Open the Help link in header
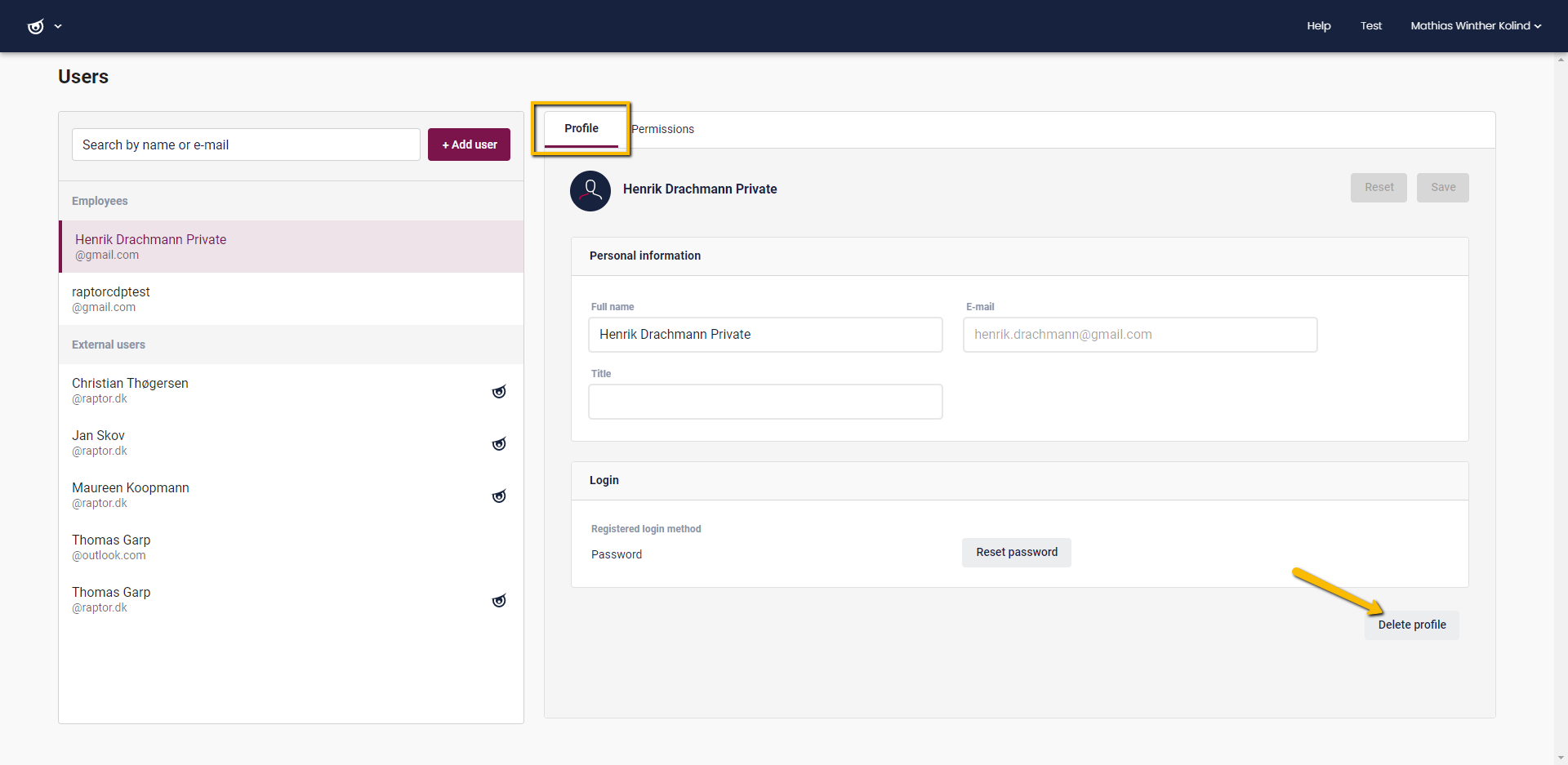 pos(1318,26)
